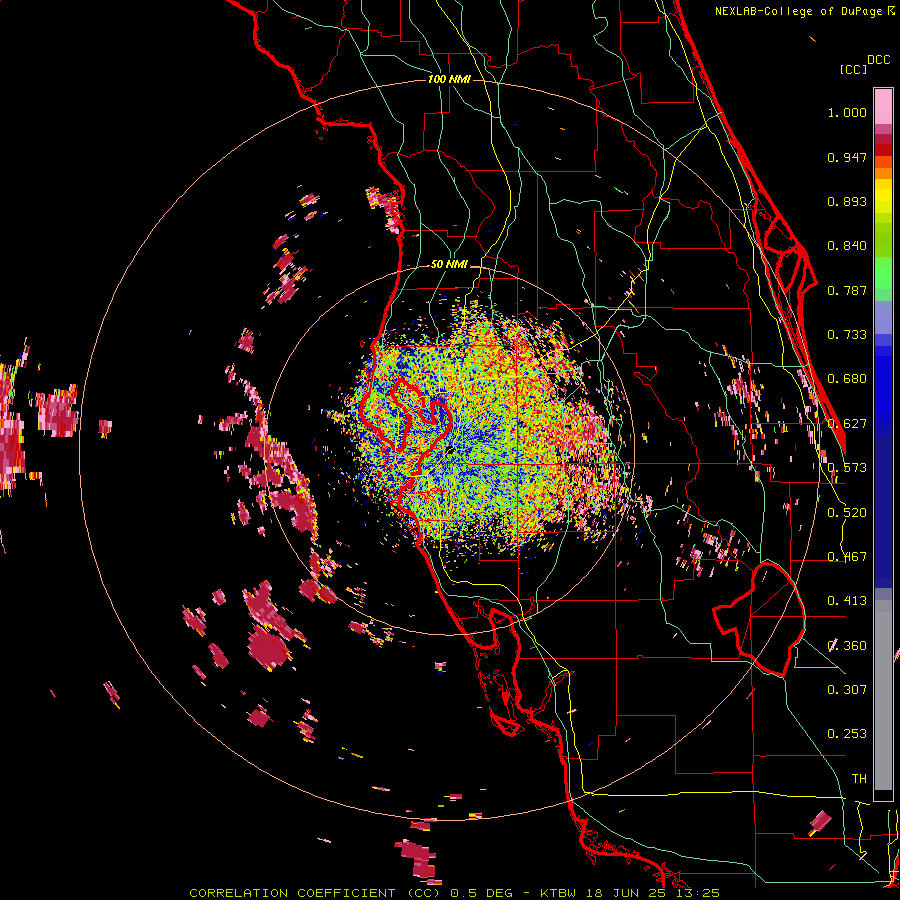The image size is (900, 900).
Task: Click the TH threshold label on the legend
Action: (x=859, y=779)
